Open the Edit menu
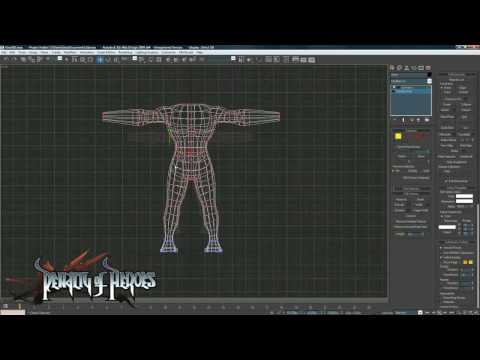Image resolution: width=480 pixels, height=360 pixels. (12, 52)
